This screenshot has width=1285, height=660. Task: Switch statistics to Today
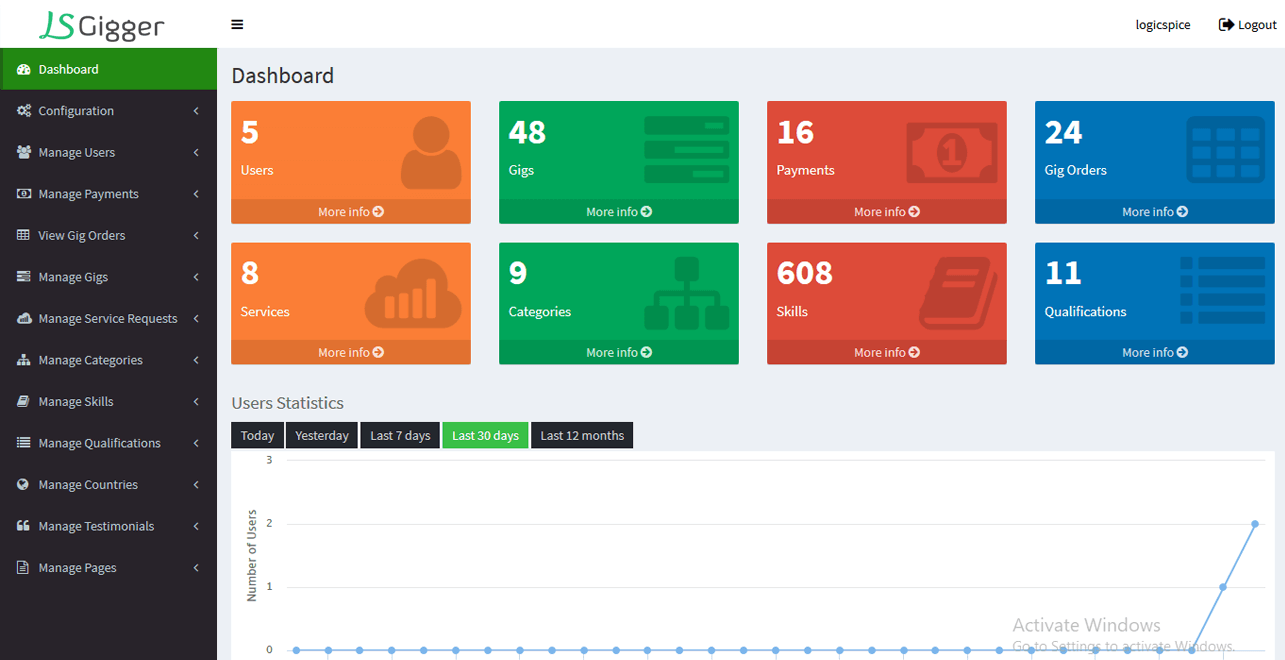click(257, 436)
